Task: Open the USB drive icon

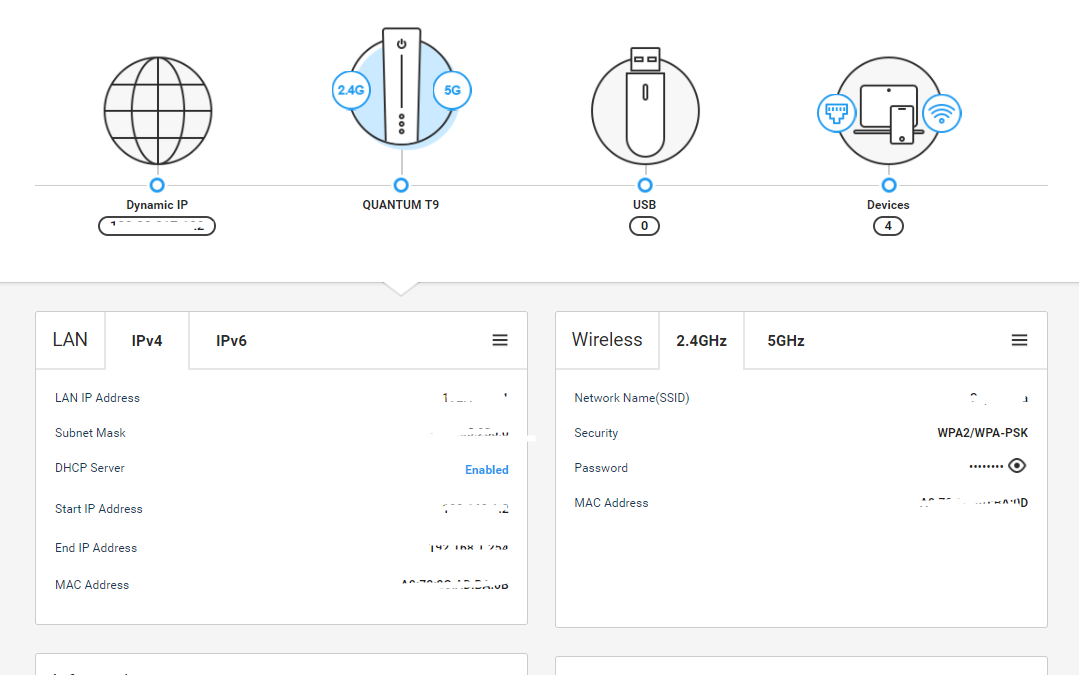Action: pos(645,107)
